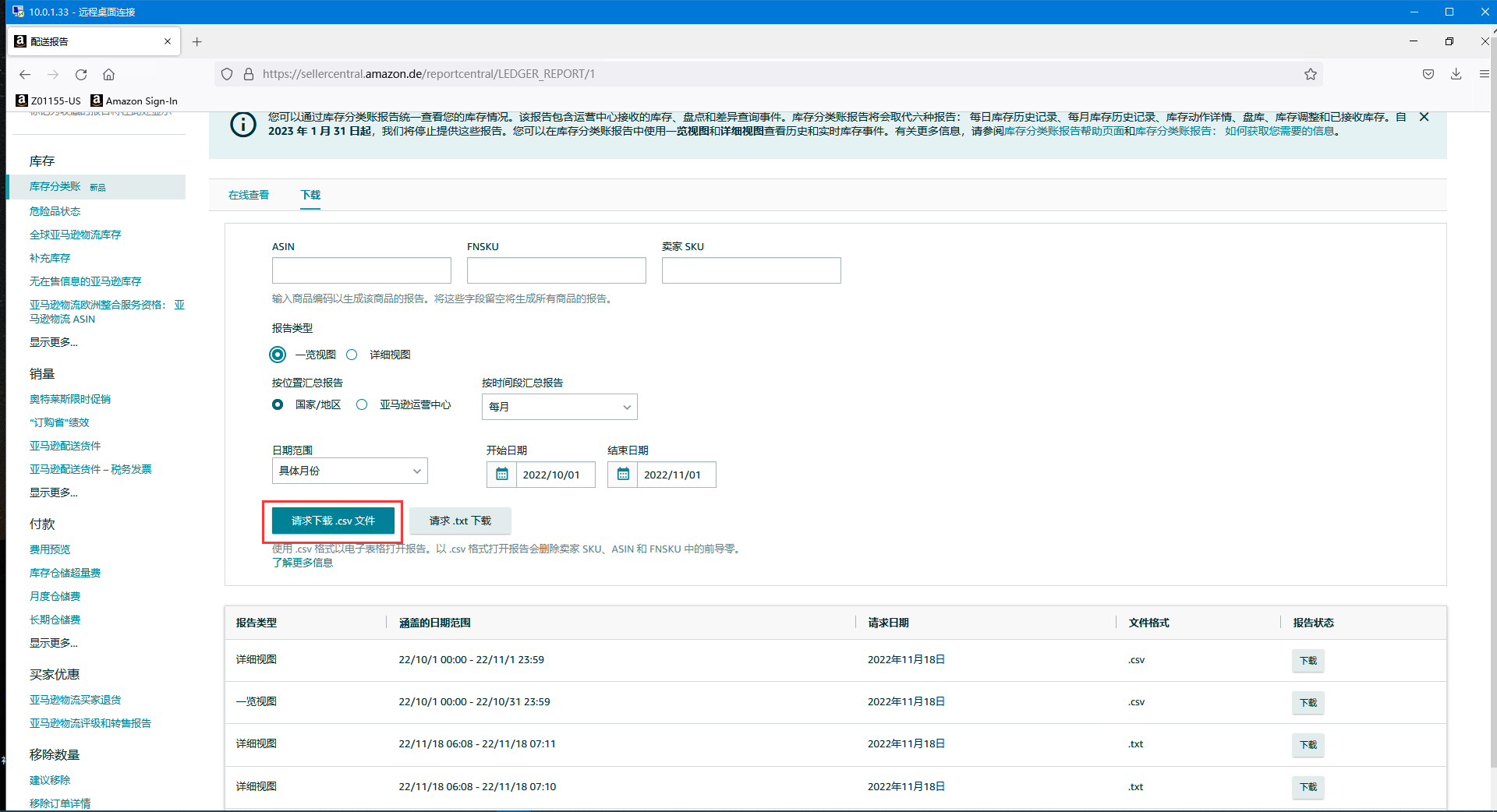Screen dimensions: 1497x812
Task: Close the 配送报告 browser tab
Action: (168, 41)
